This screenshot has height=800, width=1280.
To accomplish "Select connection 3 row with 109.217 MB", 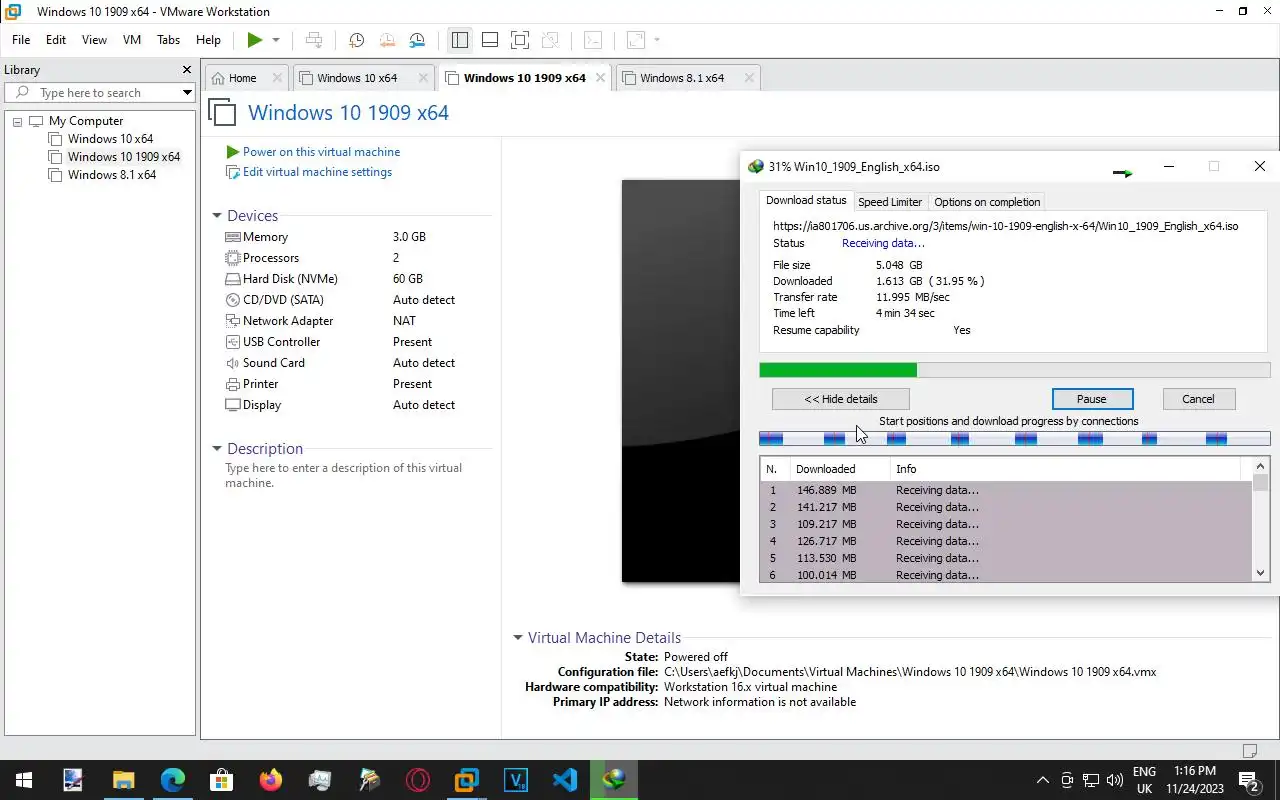I will click(x=1006, y=524).
